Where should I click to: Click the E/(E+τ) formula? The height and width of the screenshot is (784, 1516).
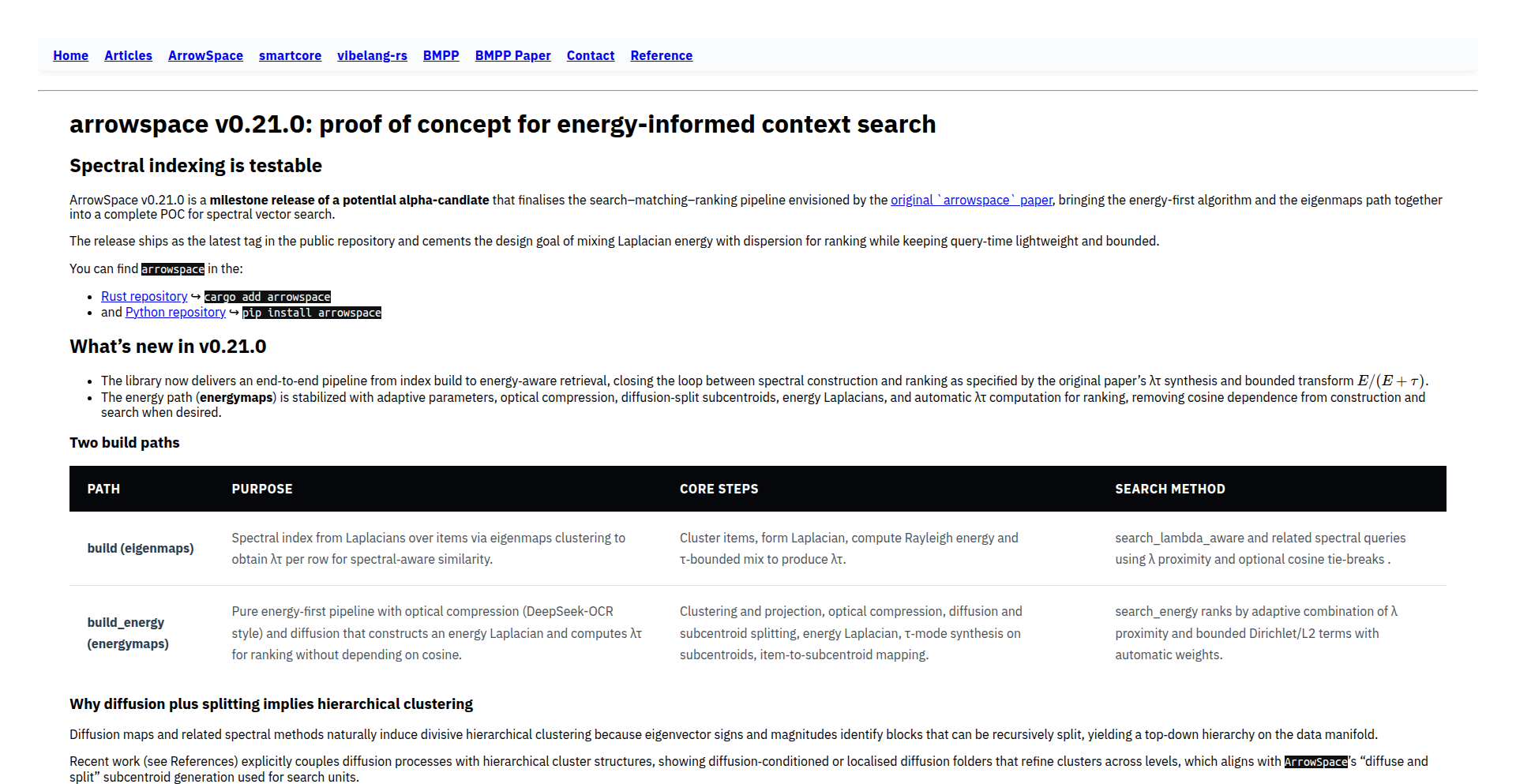pos(1391,381)
